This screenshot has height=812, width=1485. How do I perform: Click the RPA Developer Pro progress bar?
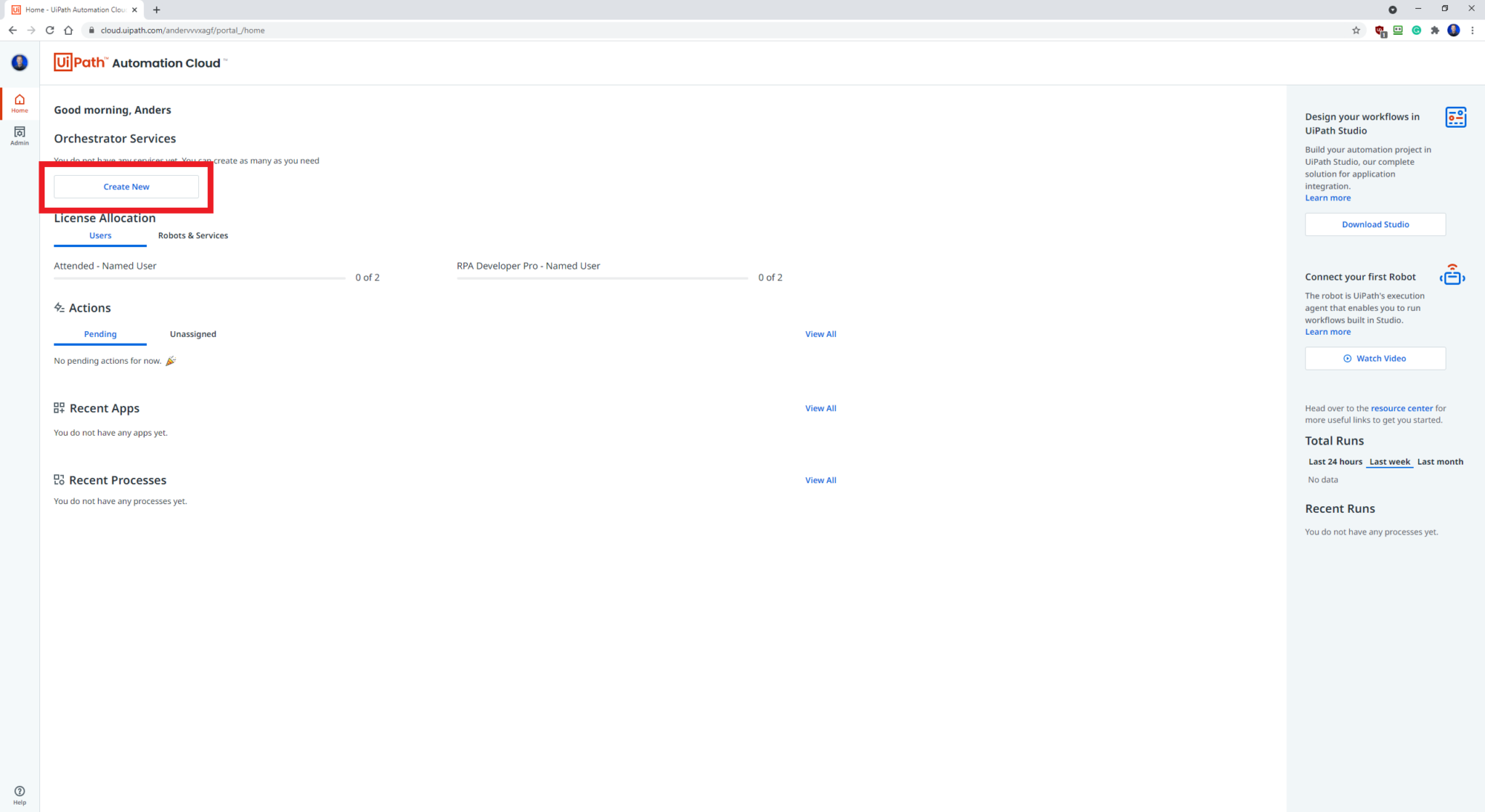pyautogui.click(x=602, y=278)
